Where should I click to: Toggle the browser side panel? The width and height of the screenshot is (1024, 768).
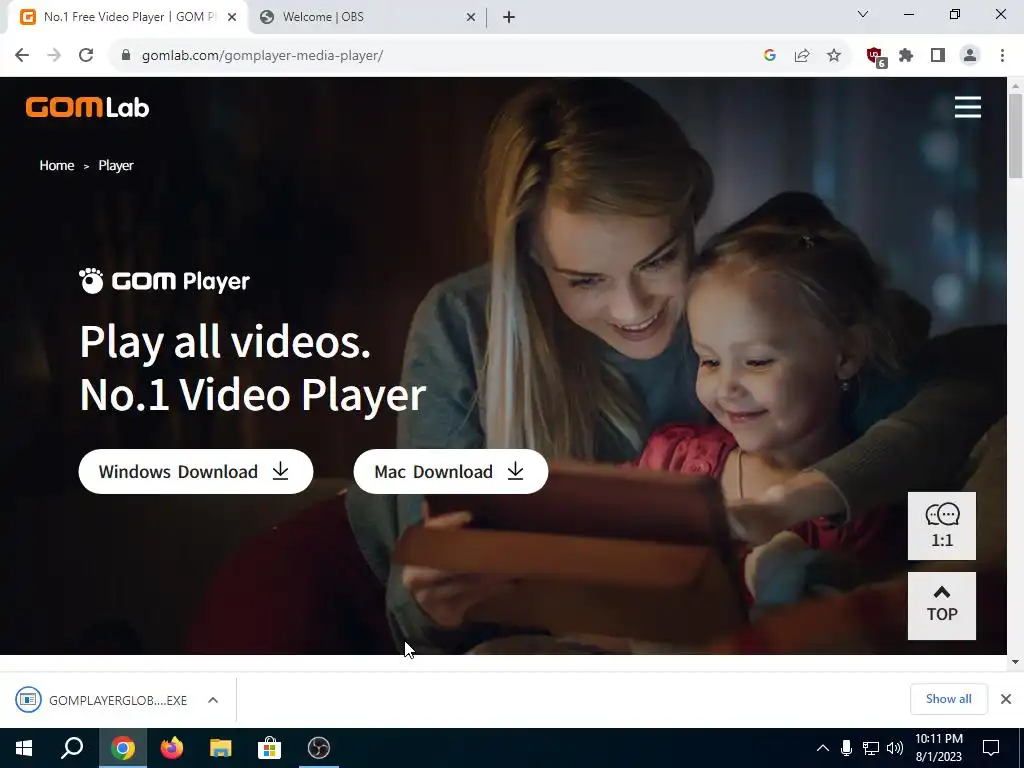[x=938, y=56]
